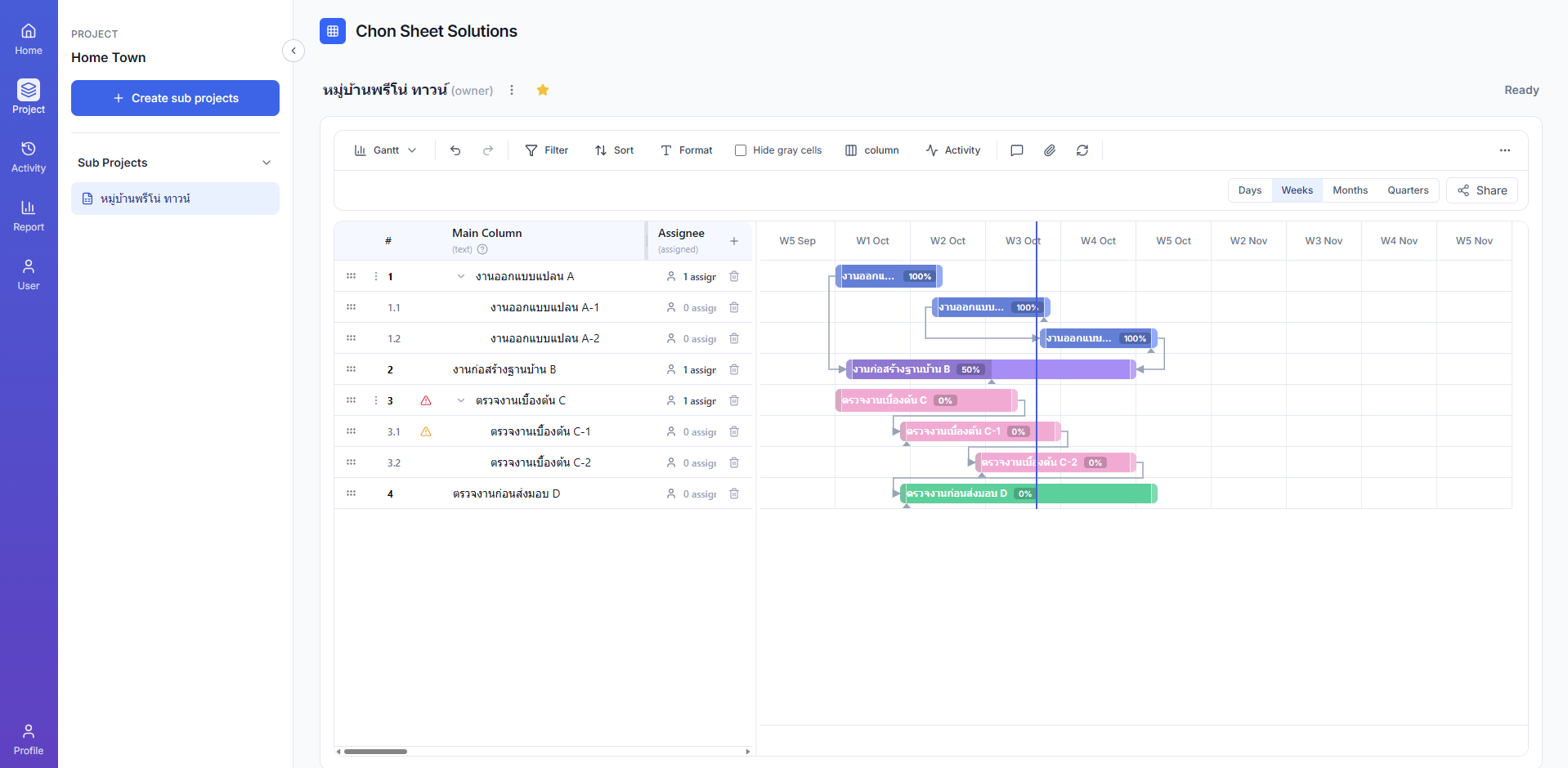Open the Activity toolbar button
Screen dimensions: 1568x768
pos(953,150)
